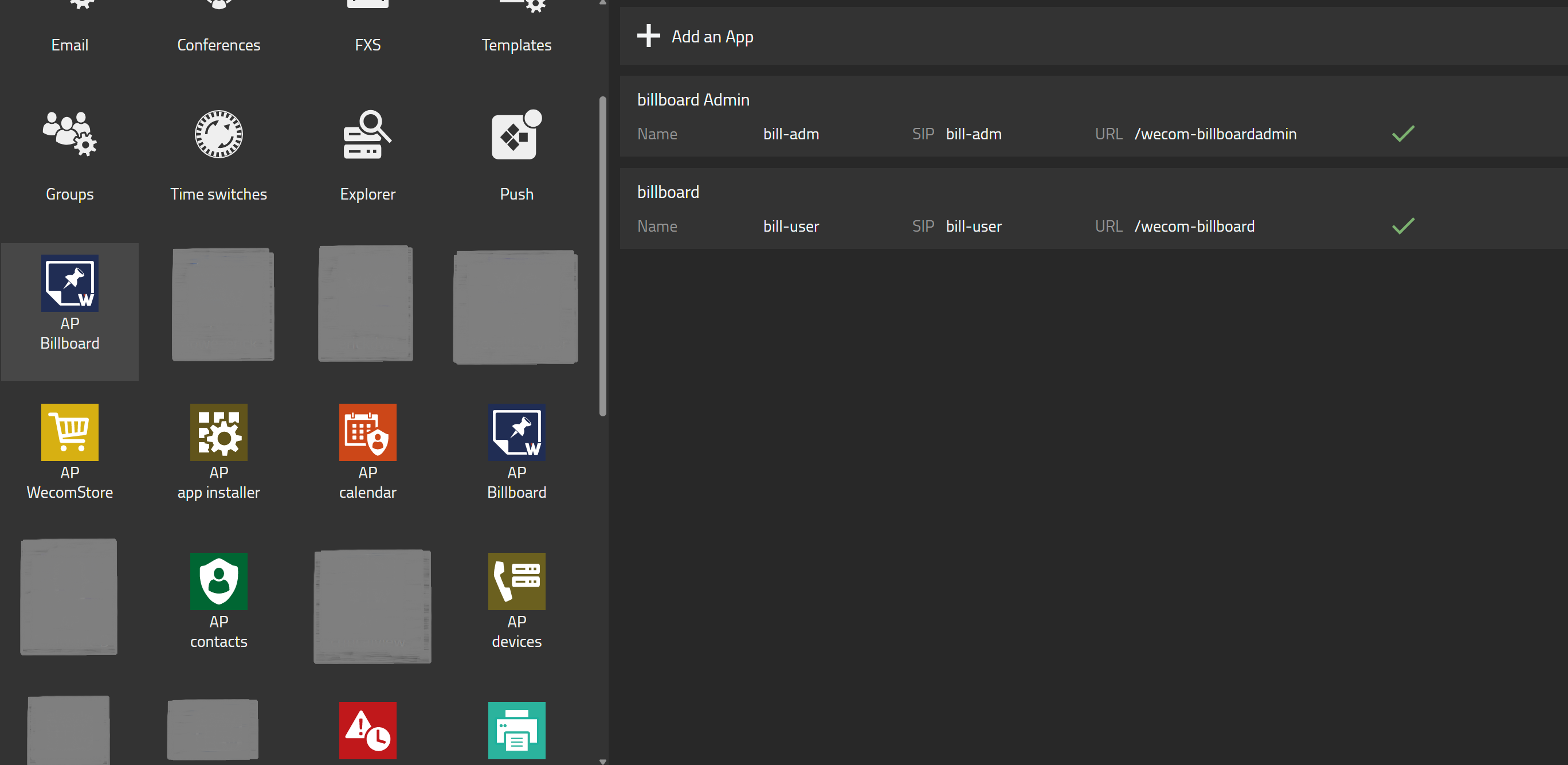Click green checkmark on billboard row

[1402, 226]
